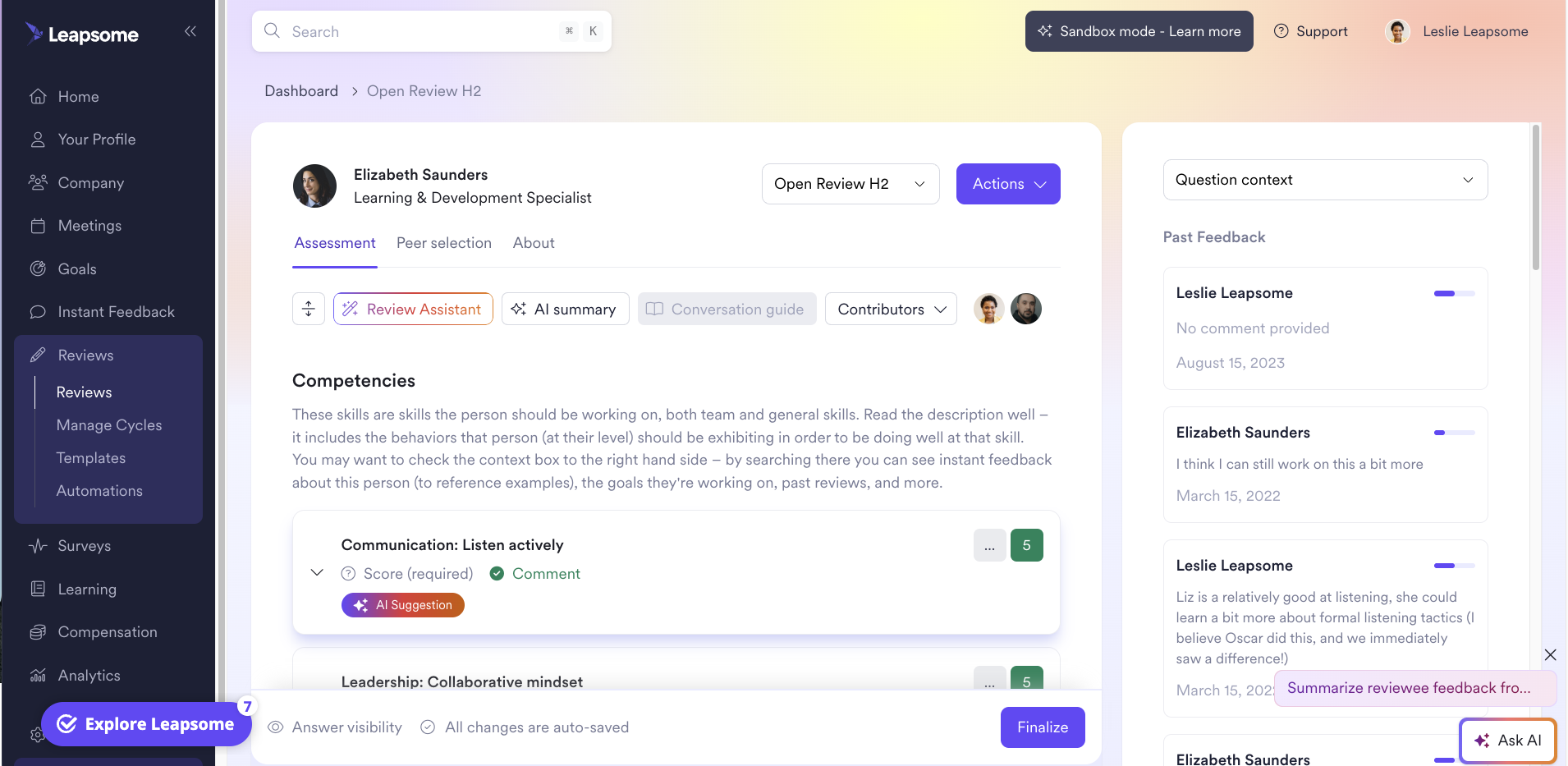Open the AI summary
The image size is (1568, 766).
click(565, 309)
